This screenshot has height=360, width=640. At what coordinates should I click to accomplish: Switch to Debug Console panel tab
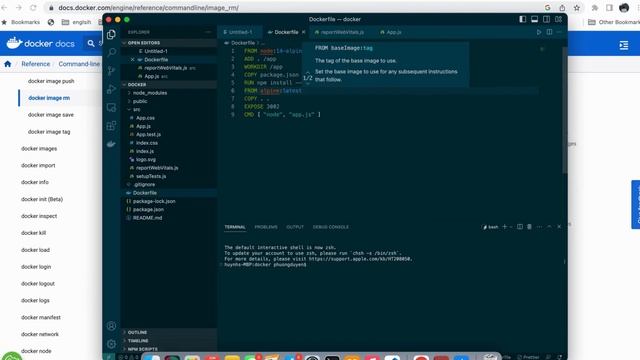tap(331, 227)
